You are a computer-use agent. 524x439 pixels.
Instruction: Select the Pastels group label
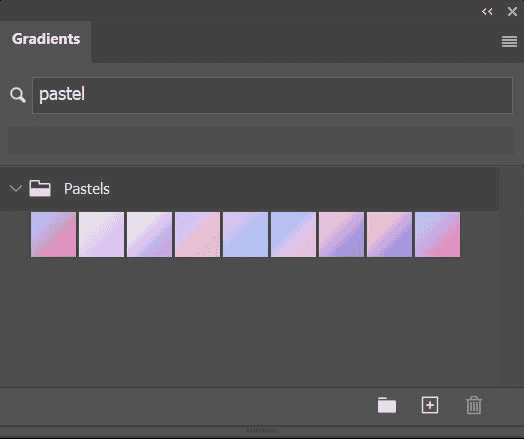tap(87, 189)
